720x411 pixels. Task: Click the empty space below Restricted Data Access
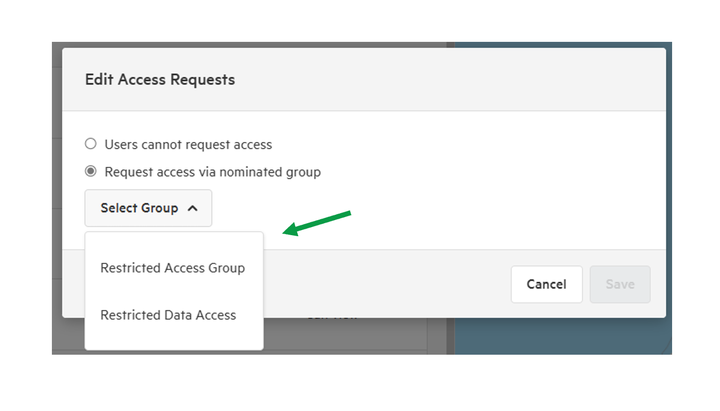tap(174, 340)
